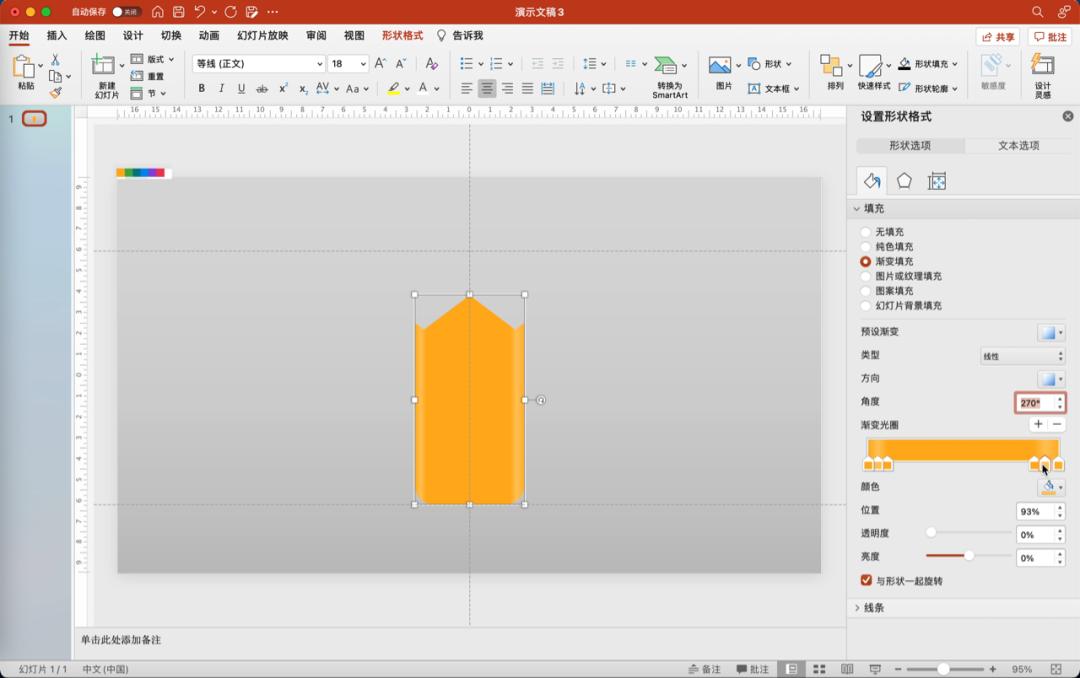
Task: Open the 插入 ribbon tab
Action: (x=57, y=36)
